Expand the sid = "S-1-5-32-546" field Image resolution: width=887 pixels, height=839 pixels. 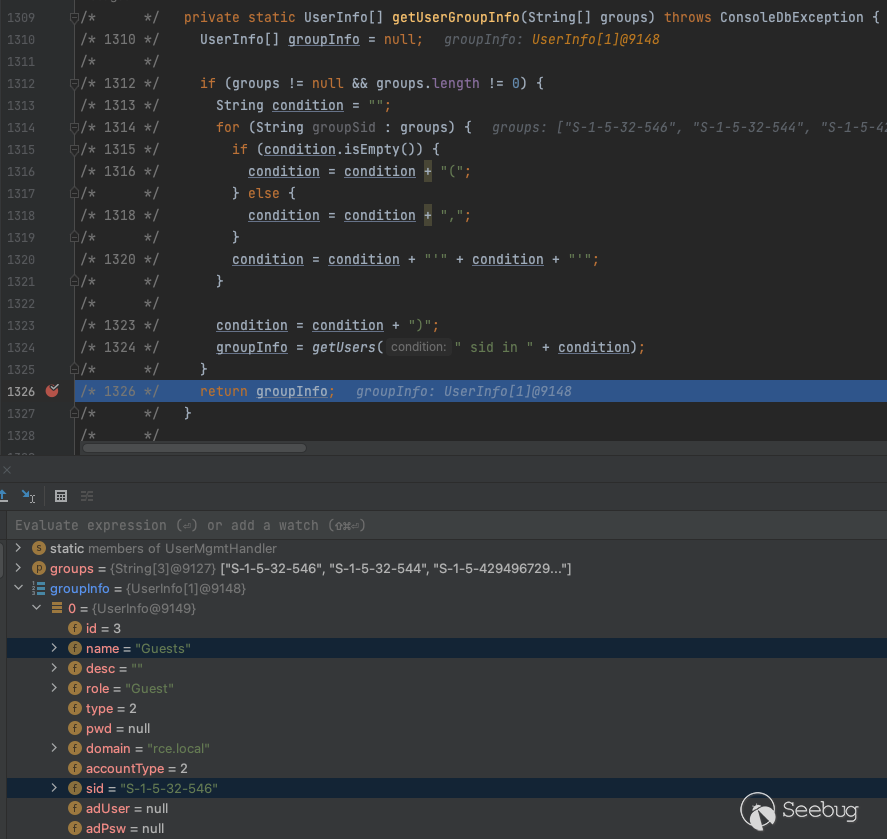pos(54,788)
